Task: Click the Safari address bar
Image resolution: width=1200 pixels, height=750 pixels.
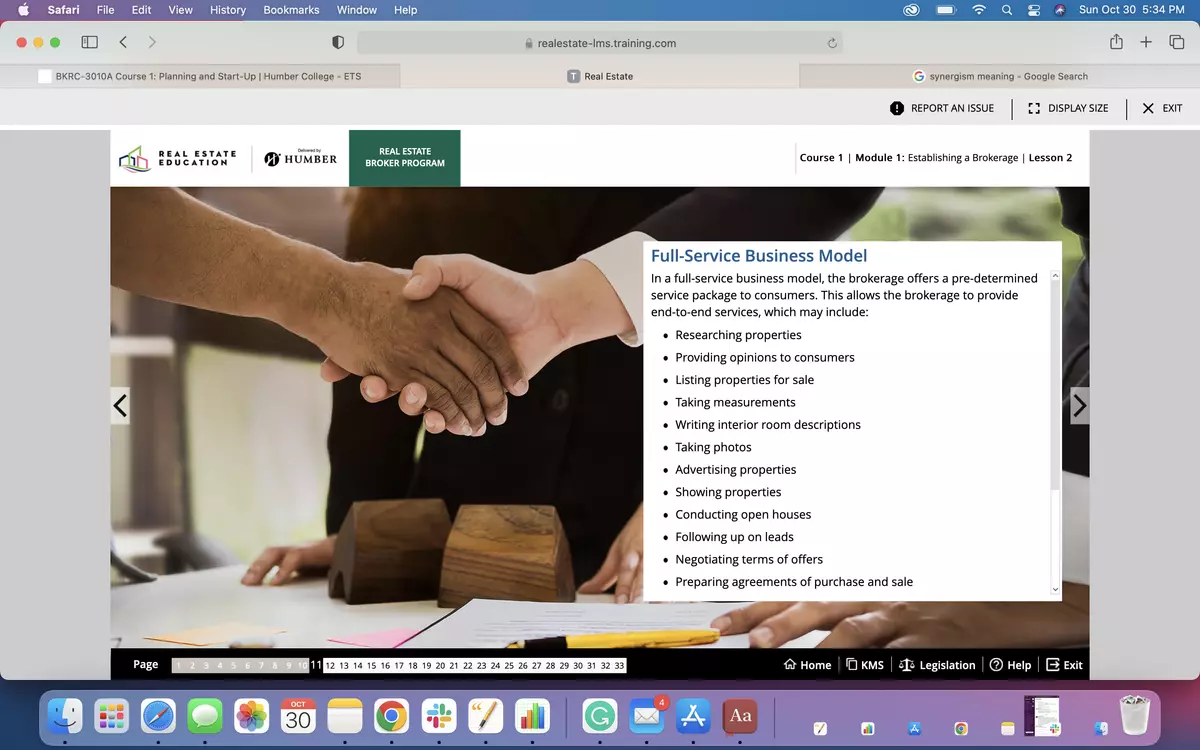Action: tap(600, 43)
